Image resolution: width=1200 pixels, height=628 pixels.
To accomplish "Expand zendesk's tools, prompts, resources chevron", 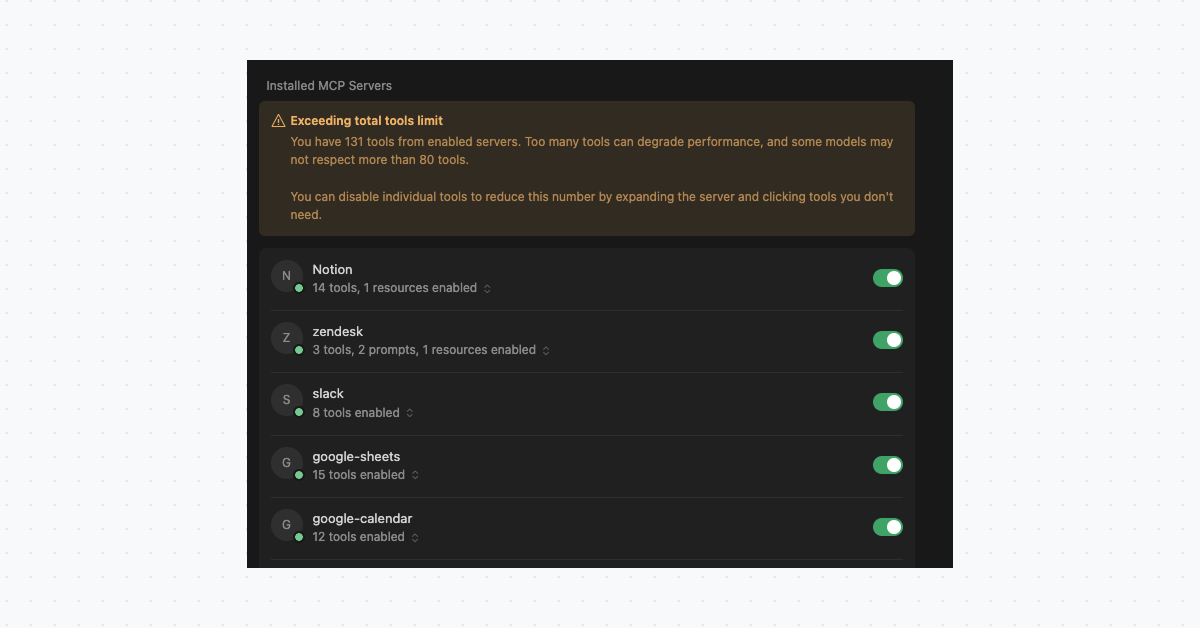I will 546,350.
